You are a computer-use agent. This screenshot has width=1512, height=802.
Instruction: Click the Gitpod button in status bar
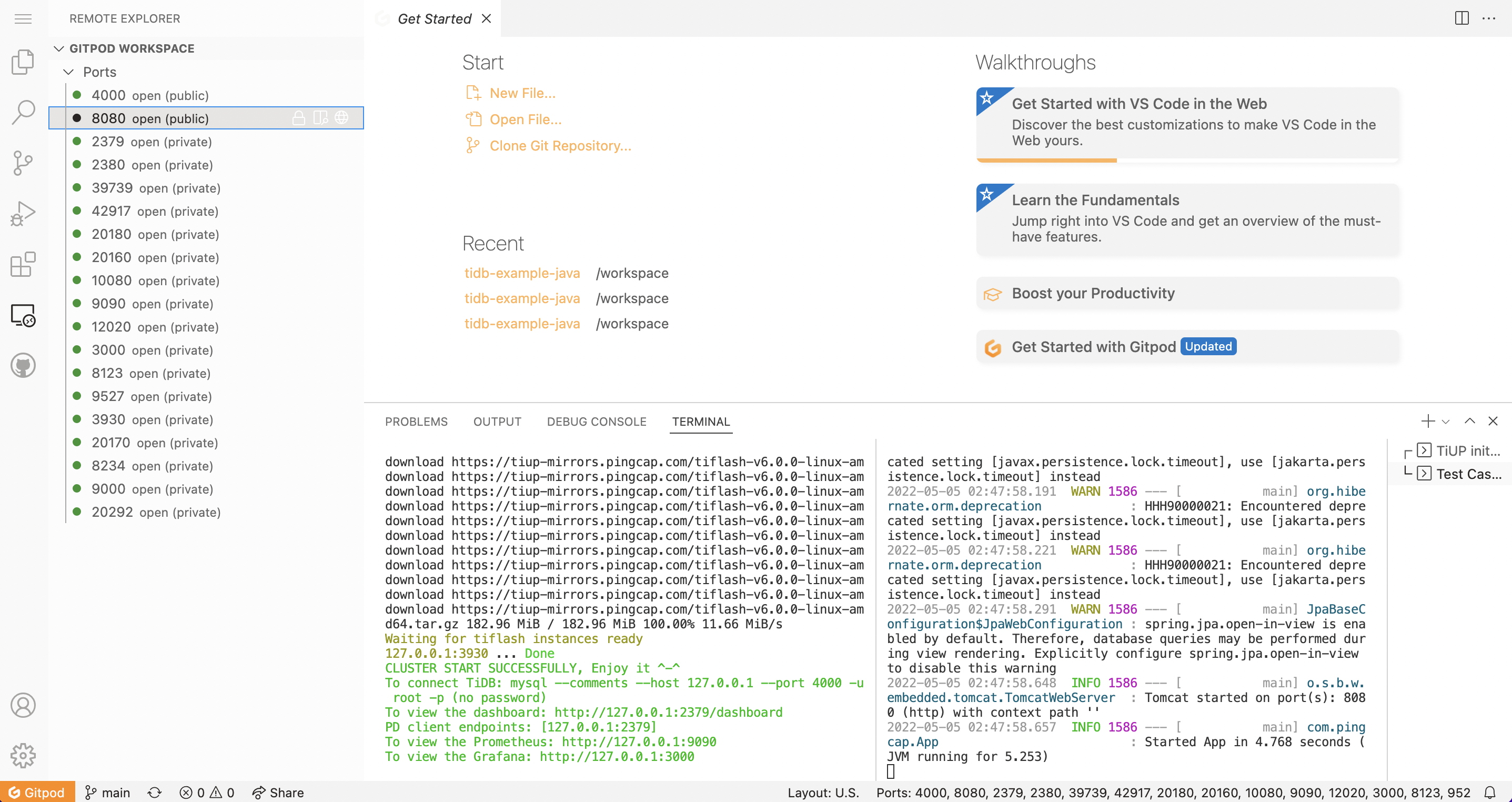pyautogui.click(x=37, y=793)
